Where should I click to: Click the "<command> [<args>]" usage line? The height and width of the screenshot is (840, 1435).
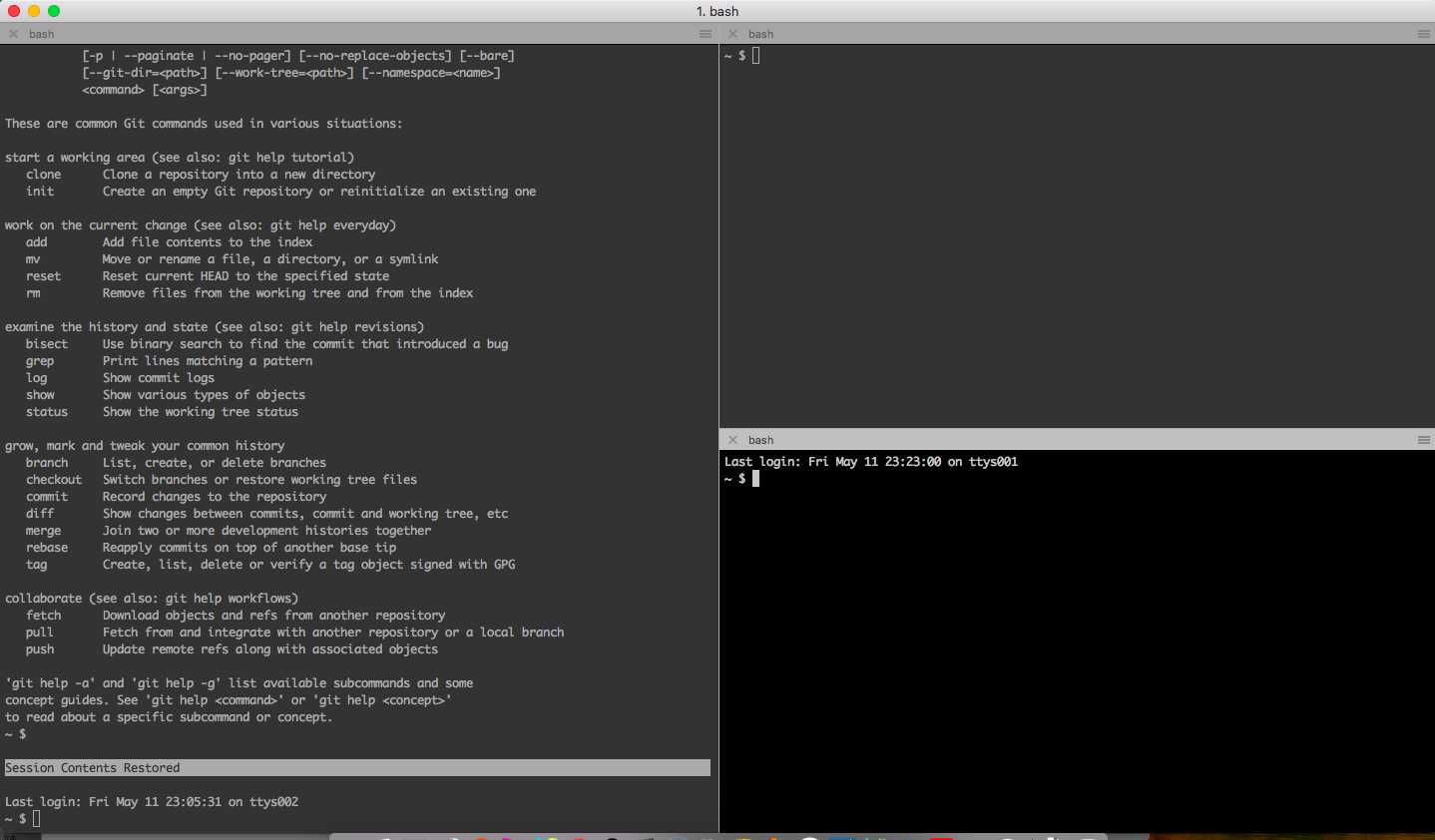coord(145,90)
